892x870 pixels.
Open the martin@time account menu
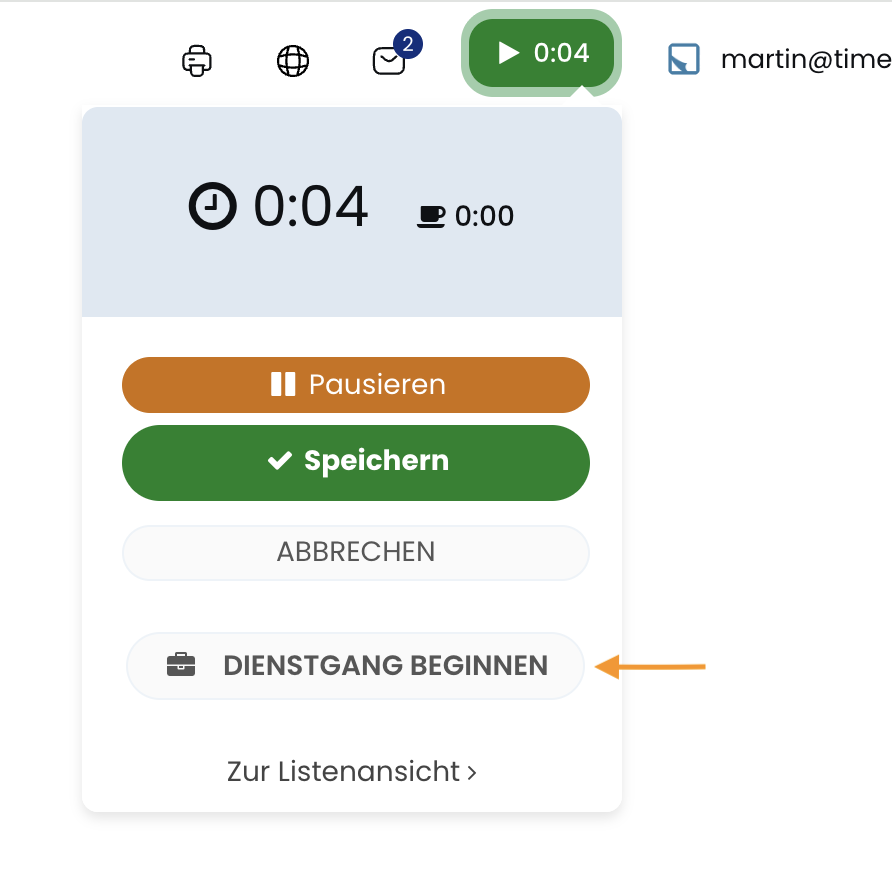pyautogui.click(x=804, y=60)
